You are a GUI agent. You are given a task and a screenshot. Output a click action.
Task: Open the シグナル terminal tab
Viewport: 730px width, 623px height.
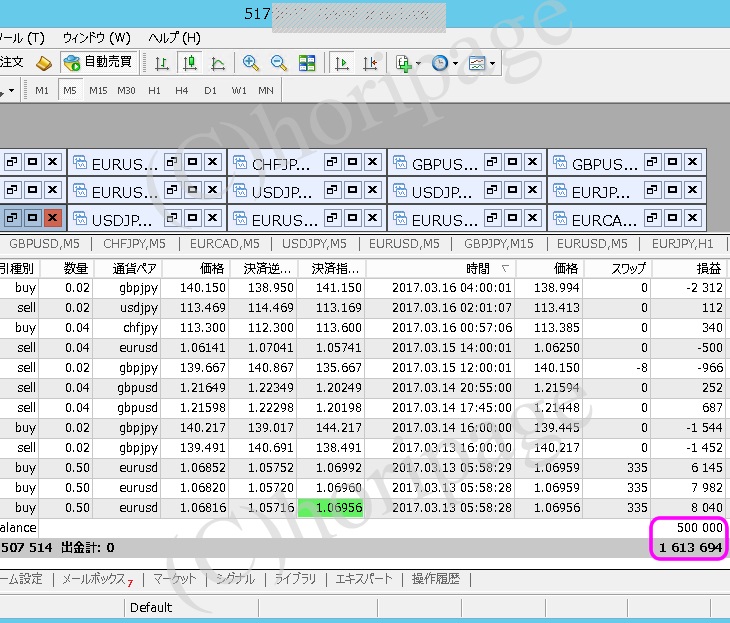(235, 579)
